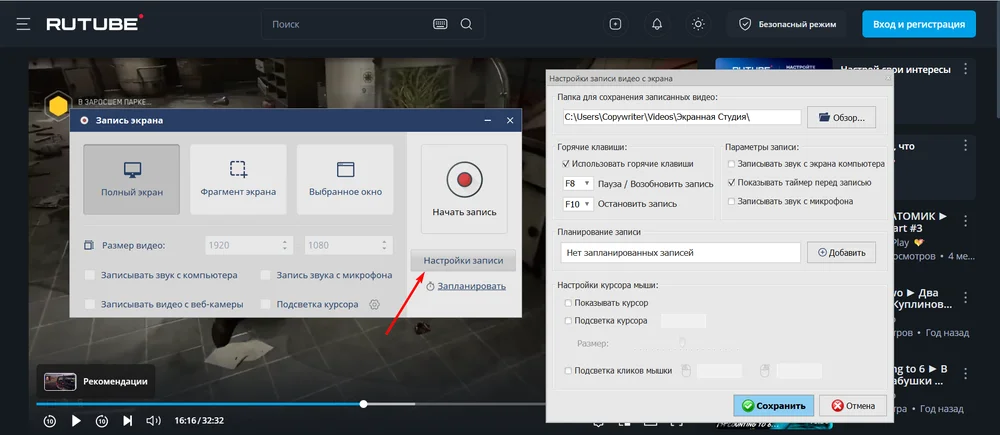Enable recording sound from computer
The image size is (1000, 435).
[x=91, y=275]
